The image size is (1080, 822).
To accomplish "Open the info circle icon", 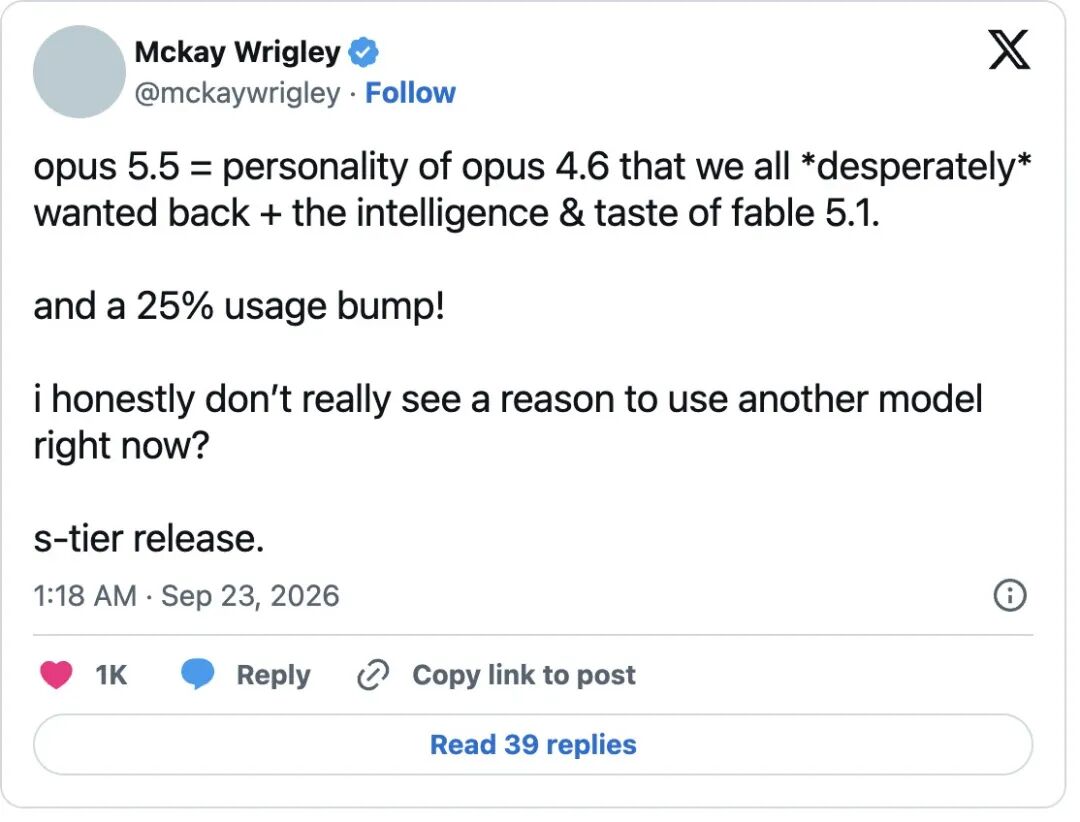I will coord(1010,595).
